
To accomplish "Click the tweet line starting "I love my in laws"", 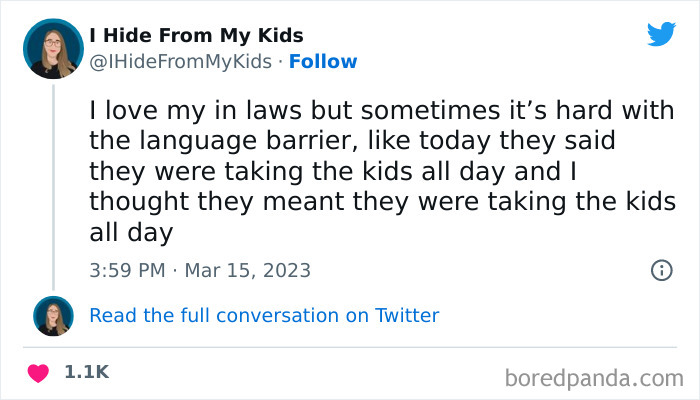I will point(380,109).
